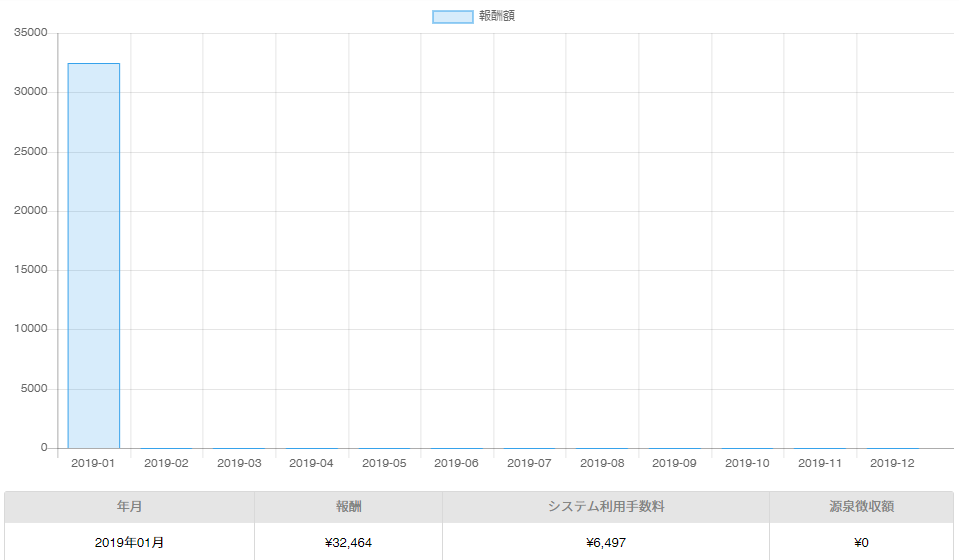Viewport: 959px width, 560px height.
Task: Click the 15000 y-axis label
Action: click(31, 270)
